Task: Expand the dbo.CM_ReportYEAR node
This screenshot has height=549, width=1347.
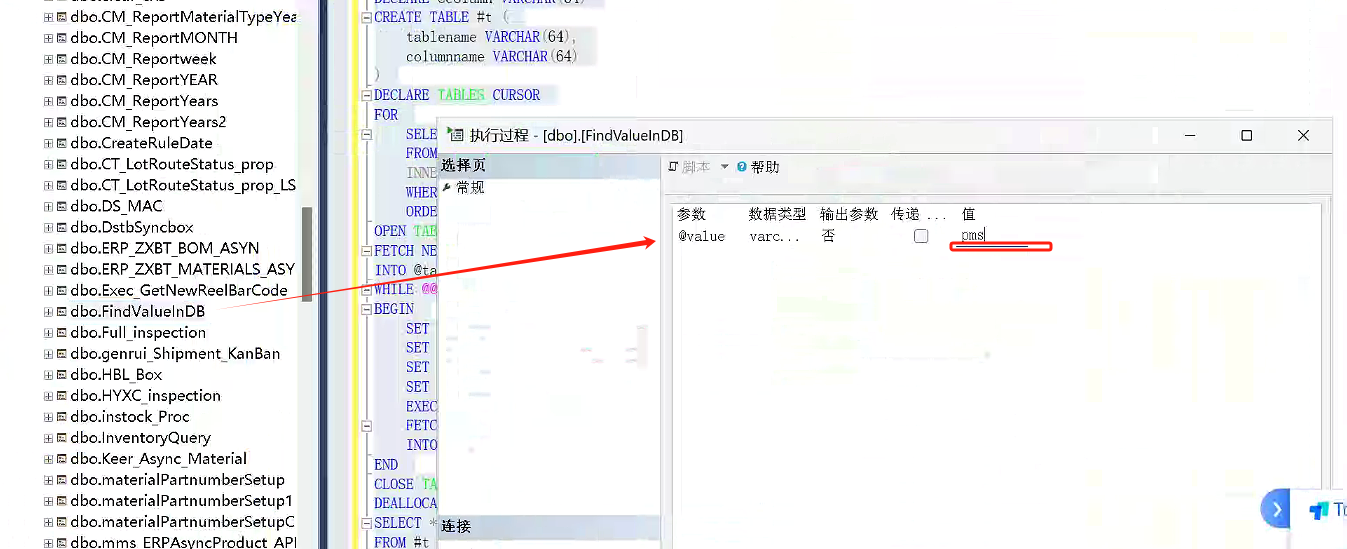Action: coord(48,80)
